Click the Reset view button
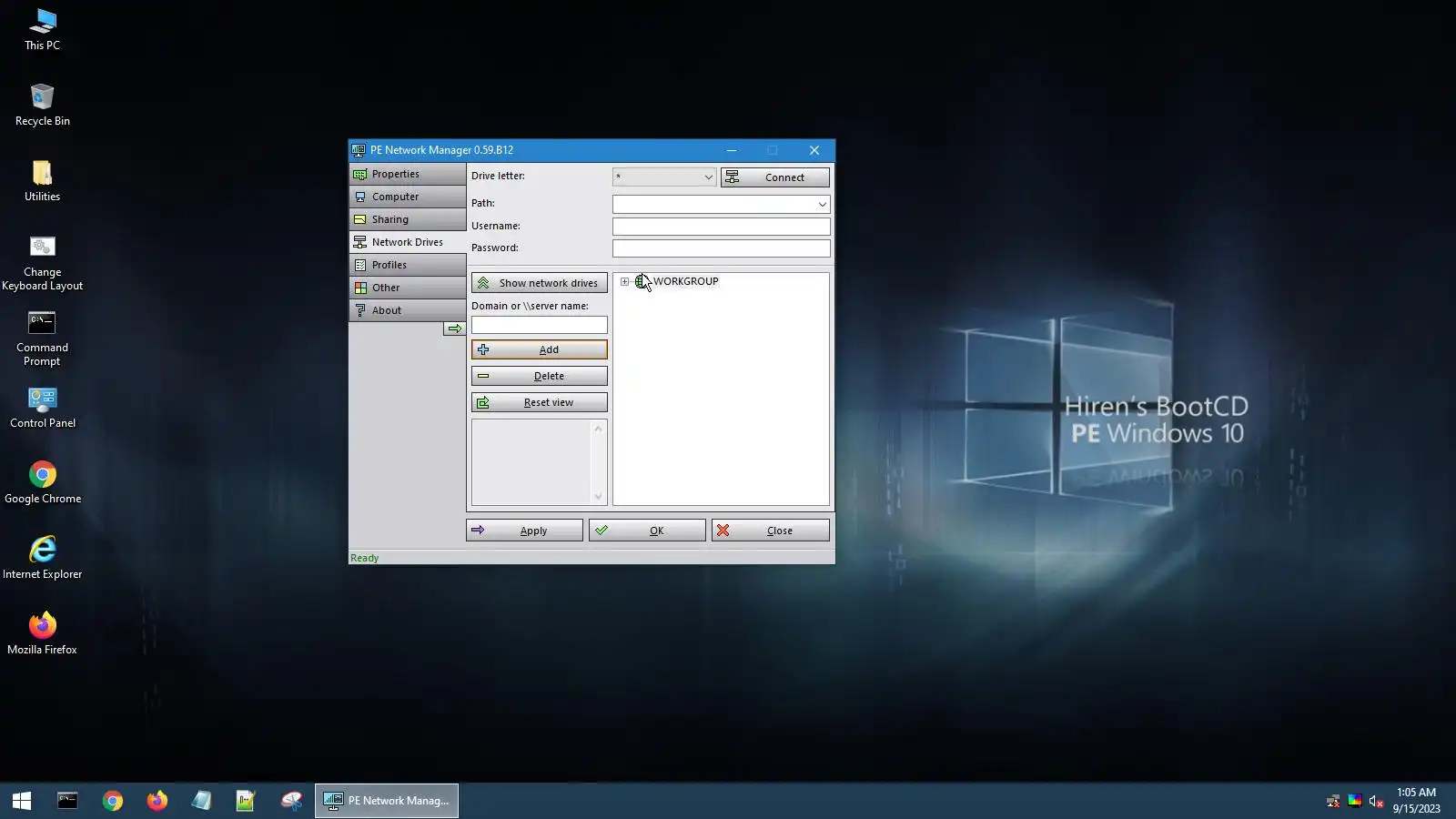1456x819 pixels. pos(539,402)
